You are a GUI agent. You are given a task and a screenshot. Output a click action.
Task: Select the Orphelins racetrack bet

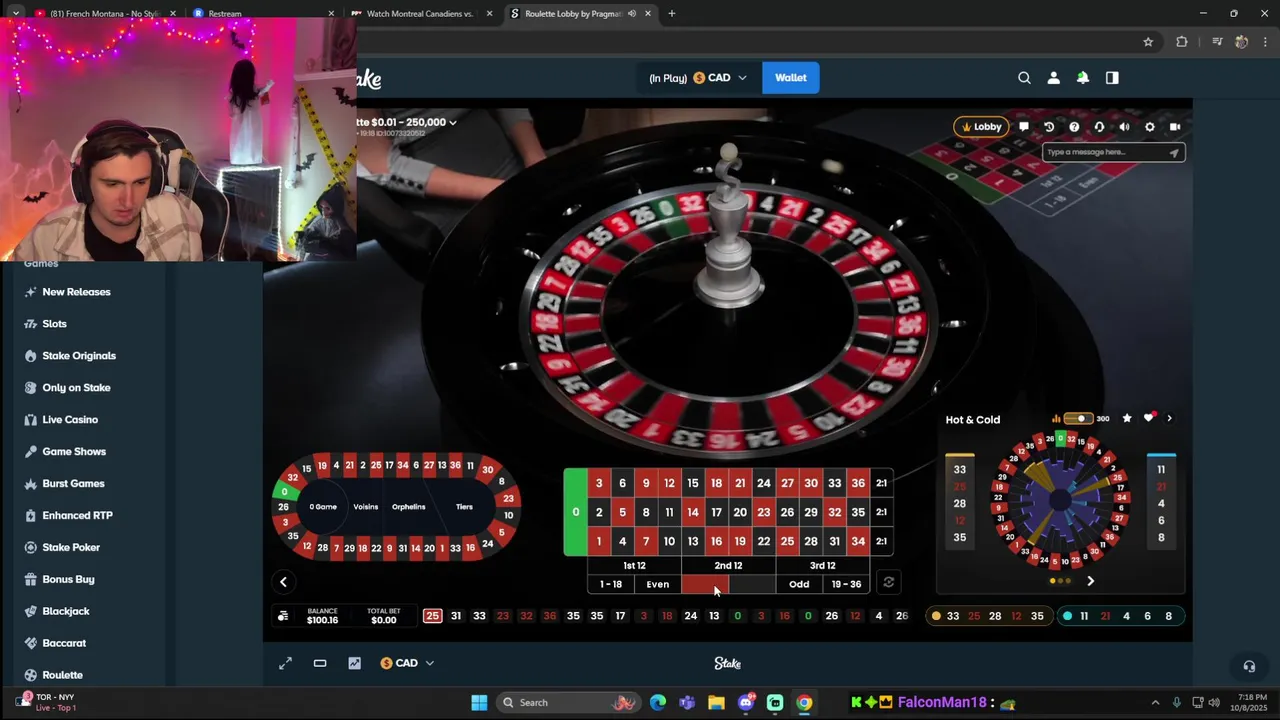pyautogui.click(x=409, y=507)
